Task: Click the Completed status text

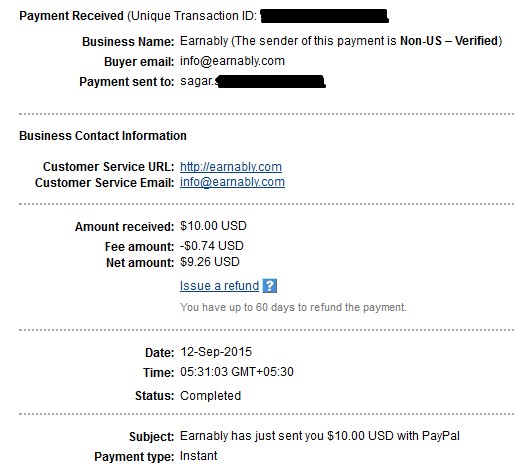Action: pos(210,396)
